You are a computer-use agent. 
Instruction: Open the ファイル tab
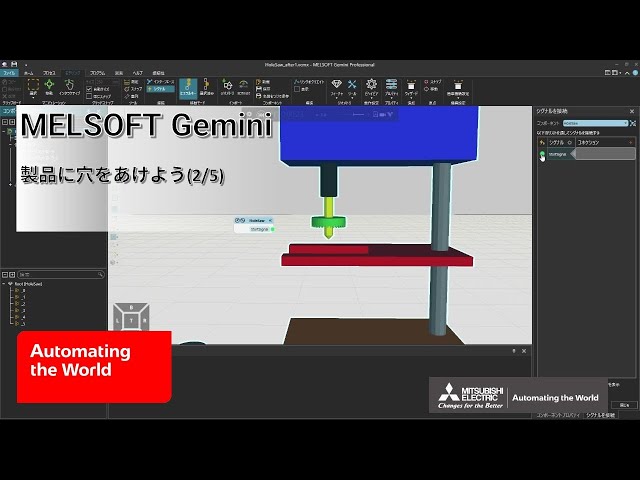coord(9,73)
